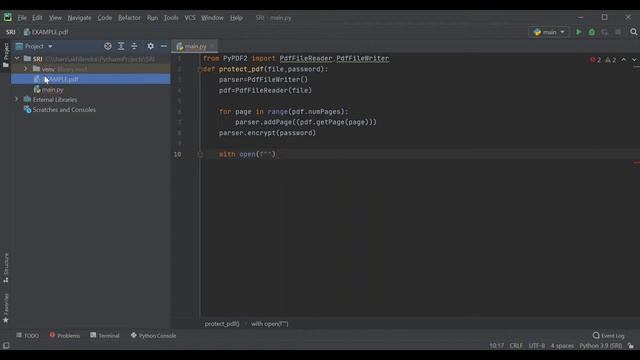Click with open(f"") in editor breadcrumbs
640x360 pixels.
coord(269,324)
